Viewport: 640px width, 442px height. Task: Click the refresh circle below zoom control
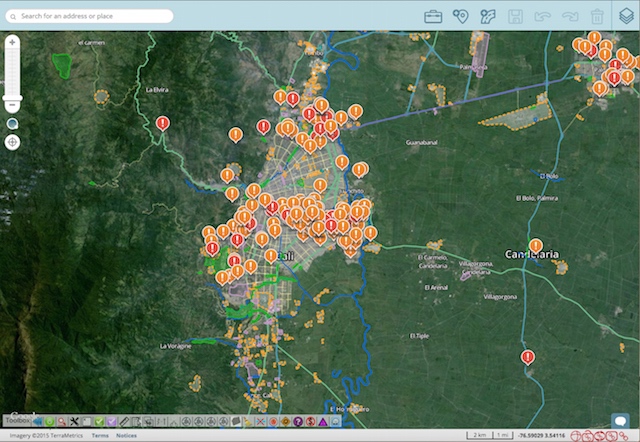(x=12, y=124)
